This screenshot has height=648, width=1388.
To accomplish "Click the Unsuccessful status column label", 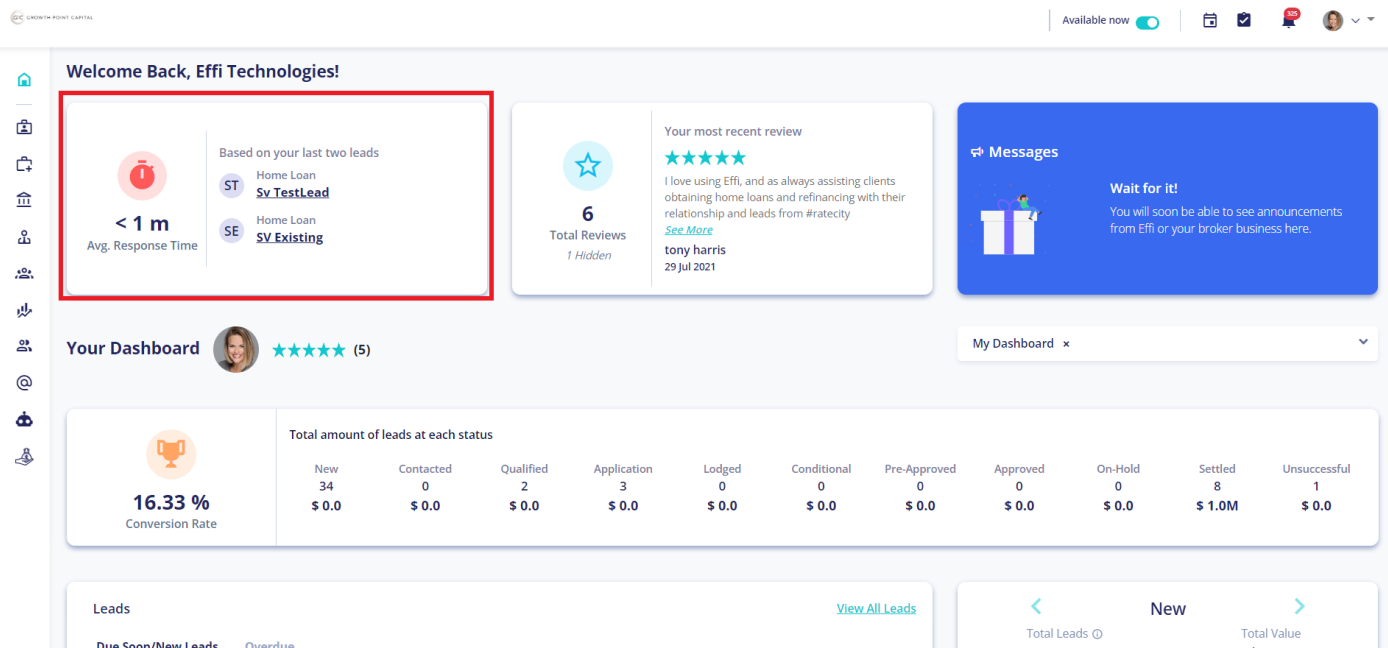I will (x=1316, y=469).
